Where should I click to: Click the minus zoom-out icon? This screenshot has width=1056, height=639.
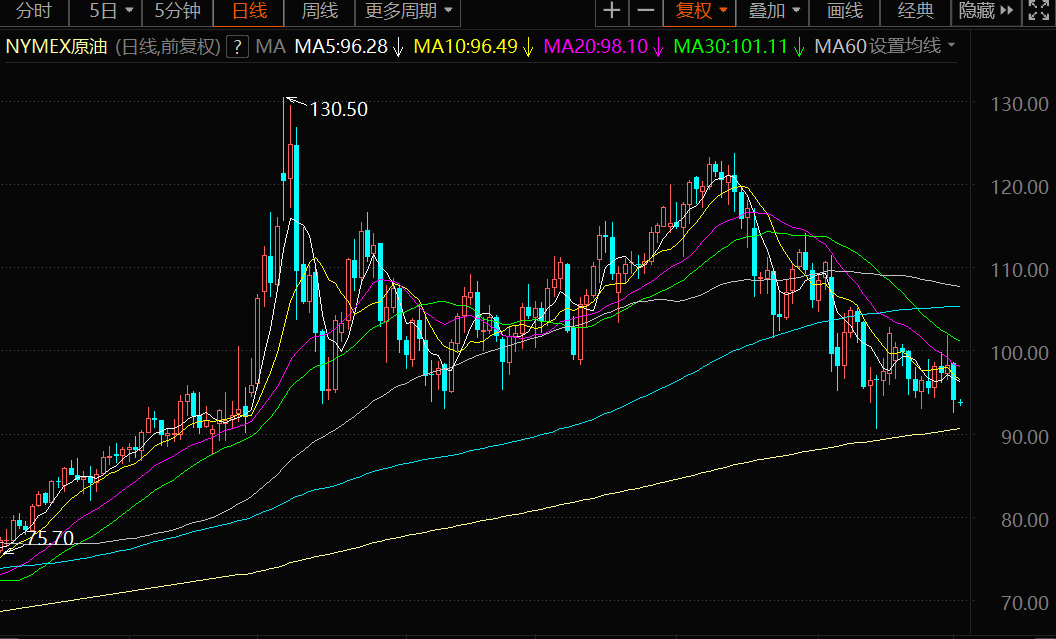(646, 12)
